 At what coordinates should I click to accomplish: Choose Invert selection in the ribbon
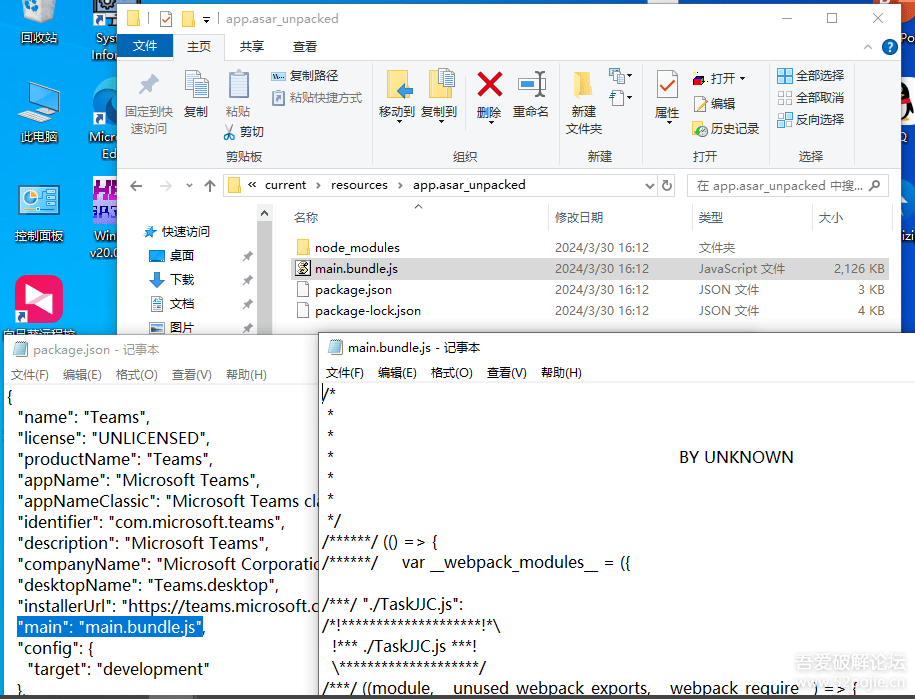tap(811, 120)
